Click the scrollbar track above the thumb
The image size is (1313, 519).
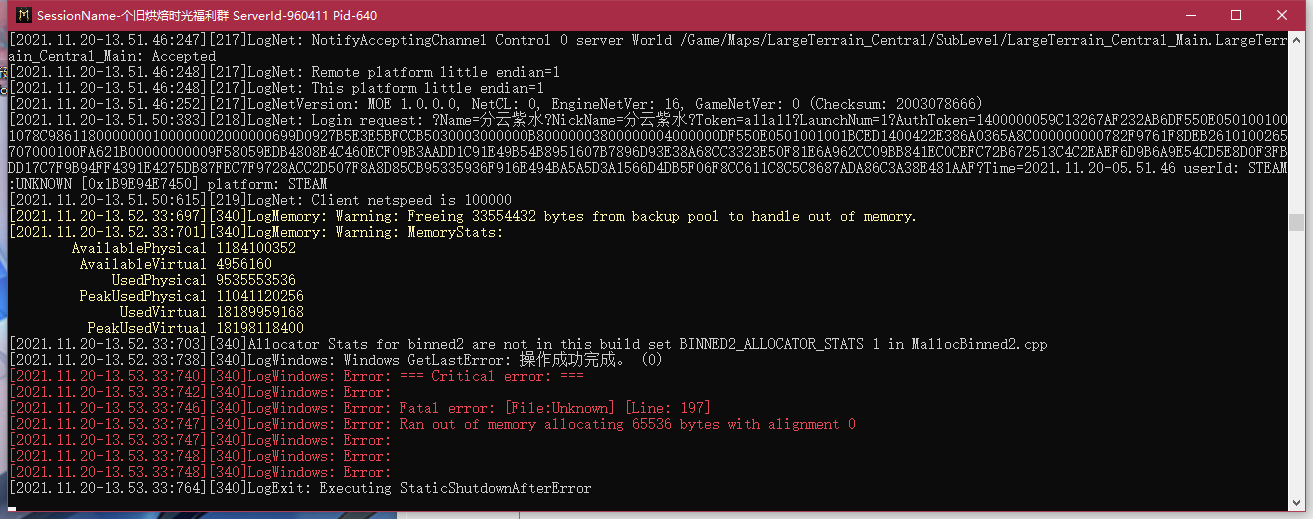click(x=1296, y=130)
